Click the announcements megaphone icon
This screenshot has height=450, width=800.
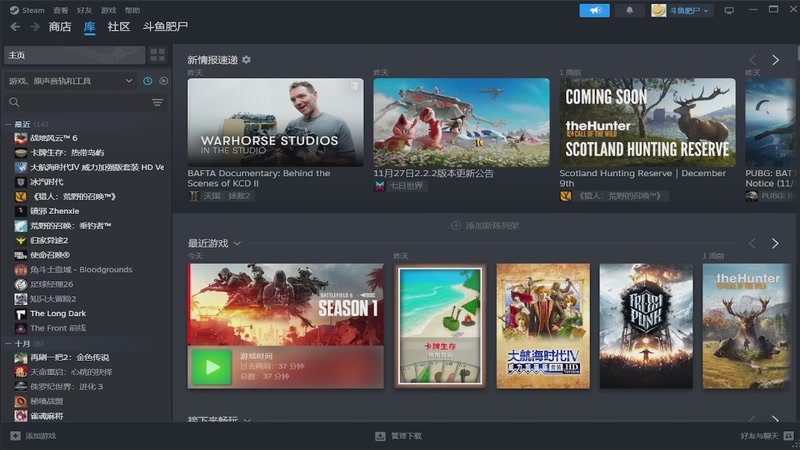[594, 10]
